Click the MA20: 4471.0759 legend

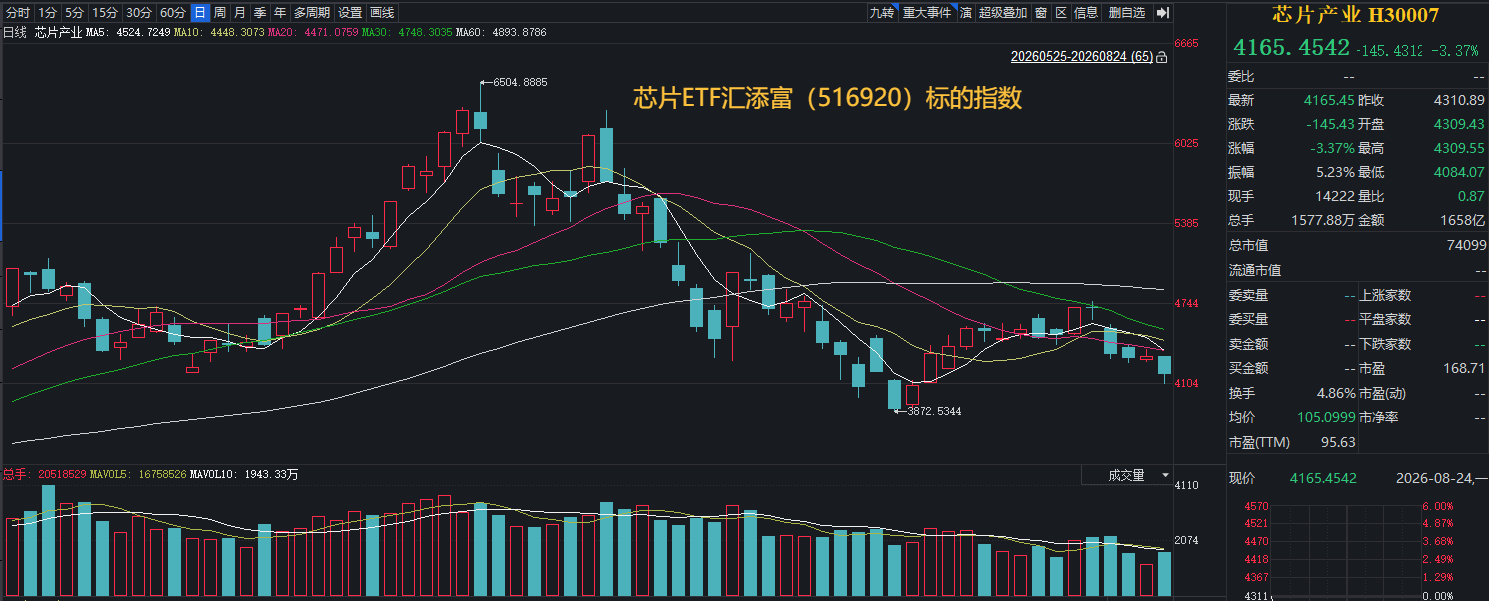[x=311, y=33]
